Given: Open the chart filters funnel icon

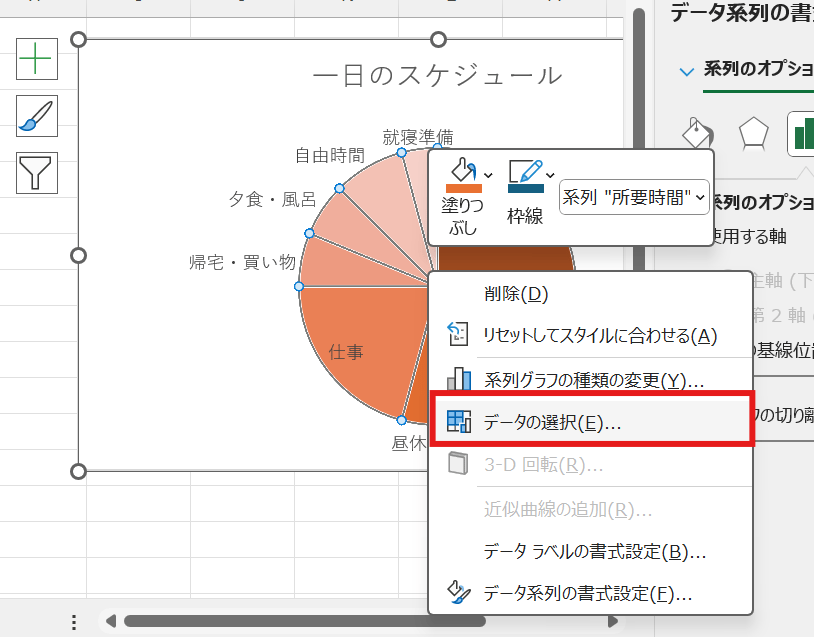Looking at the screenshot, I should click(37, 173).
